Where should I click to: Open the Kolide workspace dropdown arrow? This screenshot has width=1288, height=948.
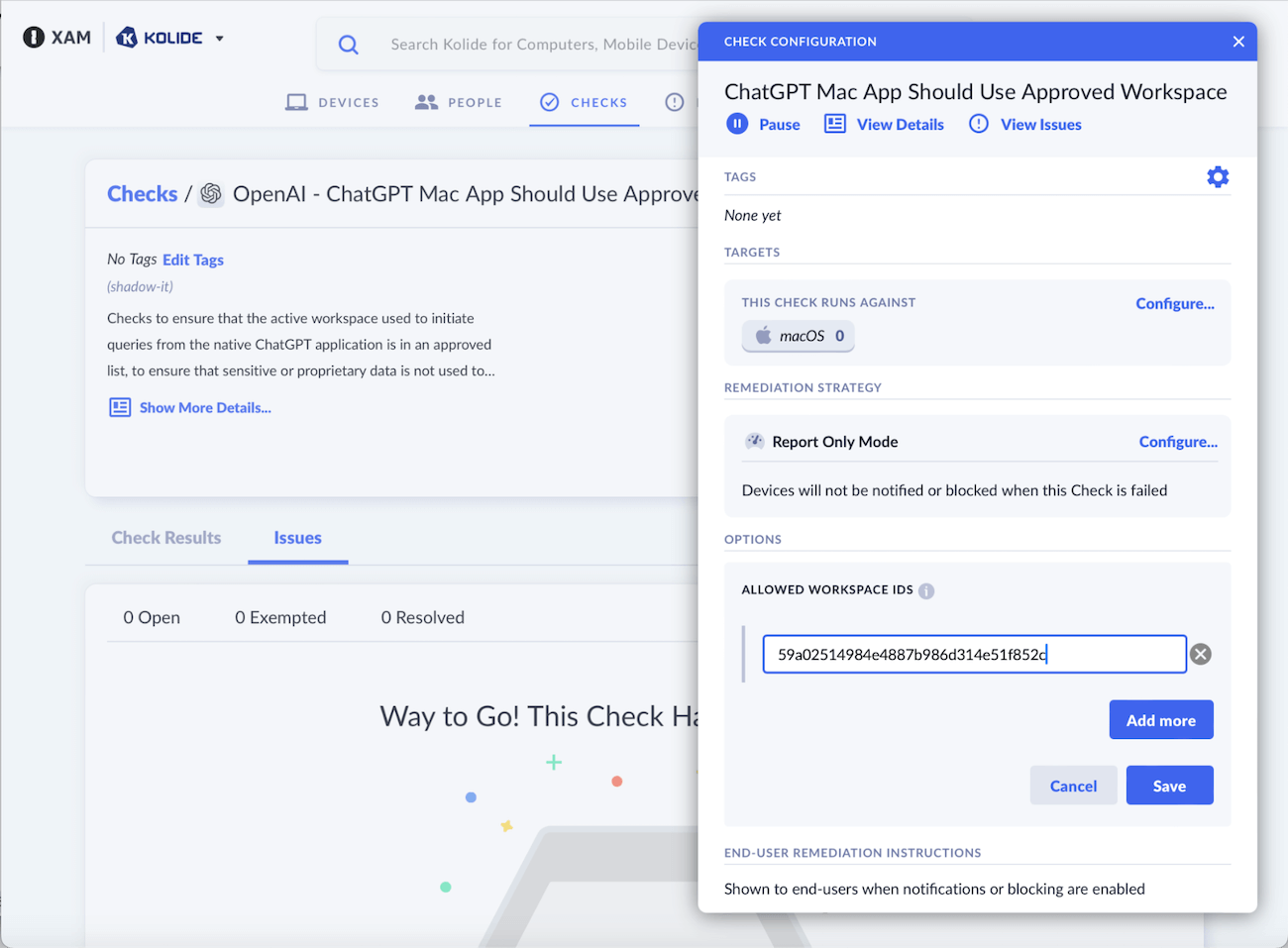pyautogui.click(x=220, y=39)
